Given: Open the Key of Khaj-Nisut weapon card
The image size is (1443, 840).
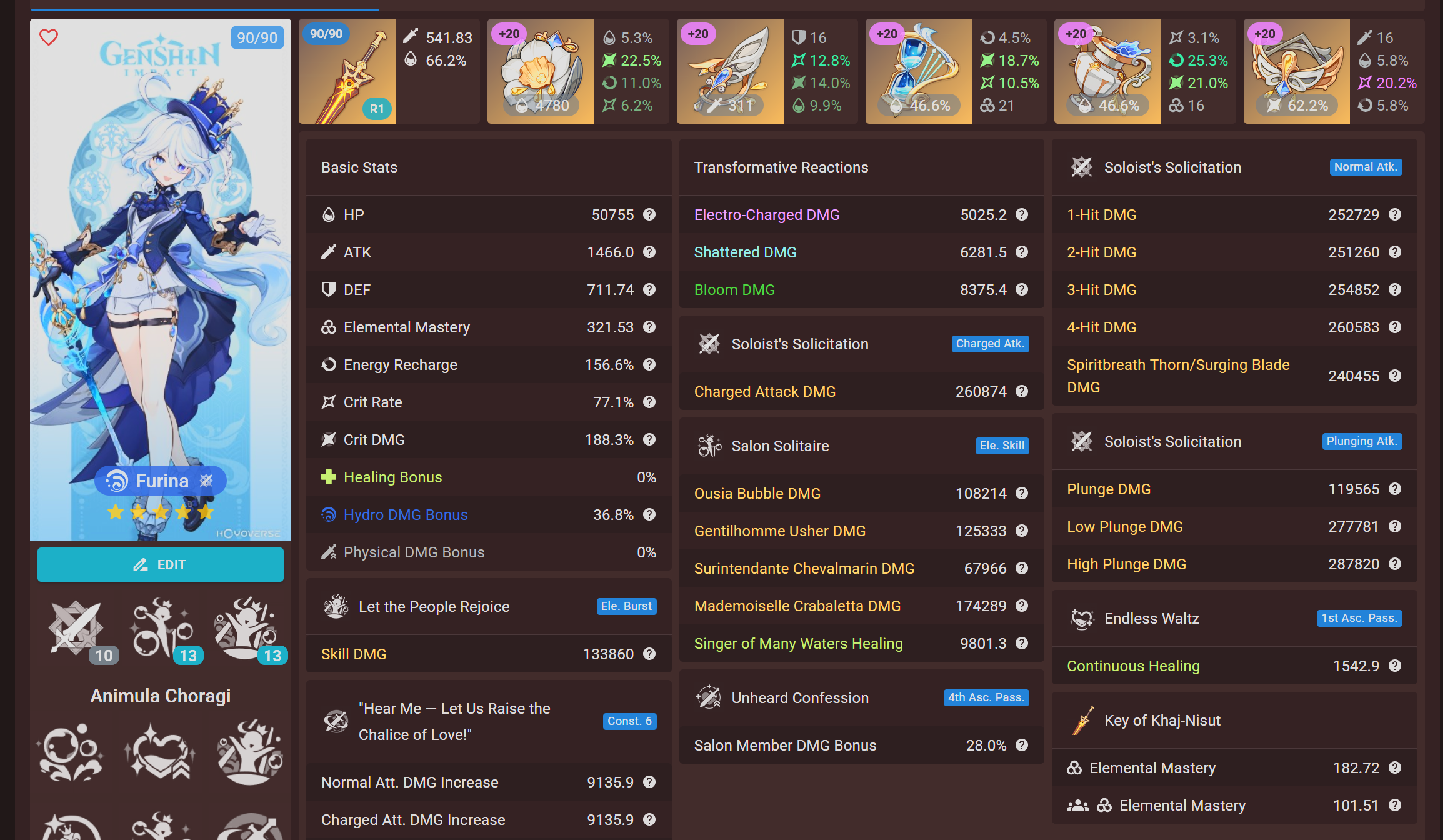Looking at the screenshot, I should [x=389, y=71].
